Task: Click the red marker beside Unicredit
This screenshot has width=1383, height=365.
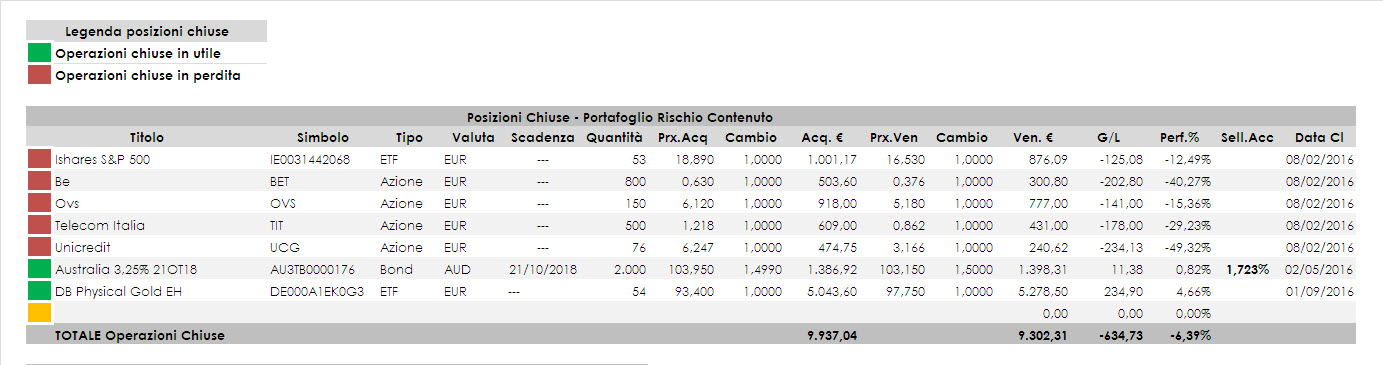Action: pyautogui.click(x=39, y=247)
